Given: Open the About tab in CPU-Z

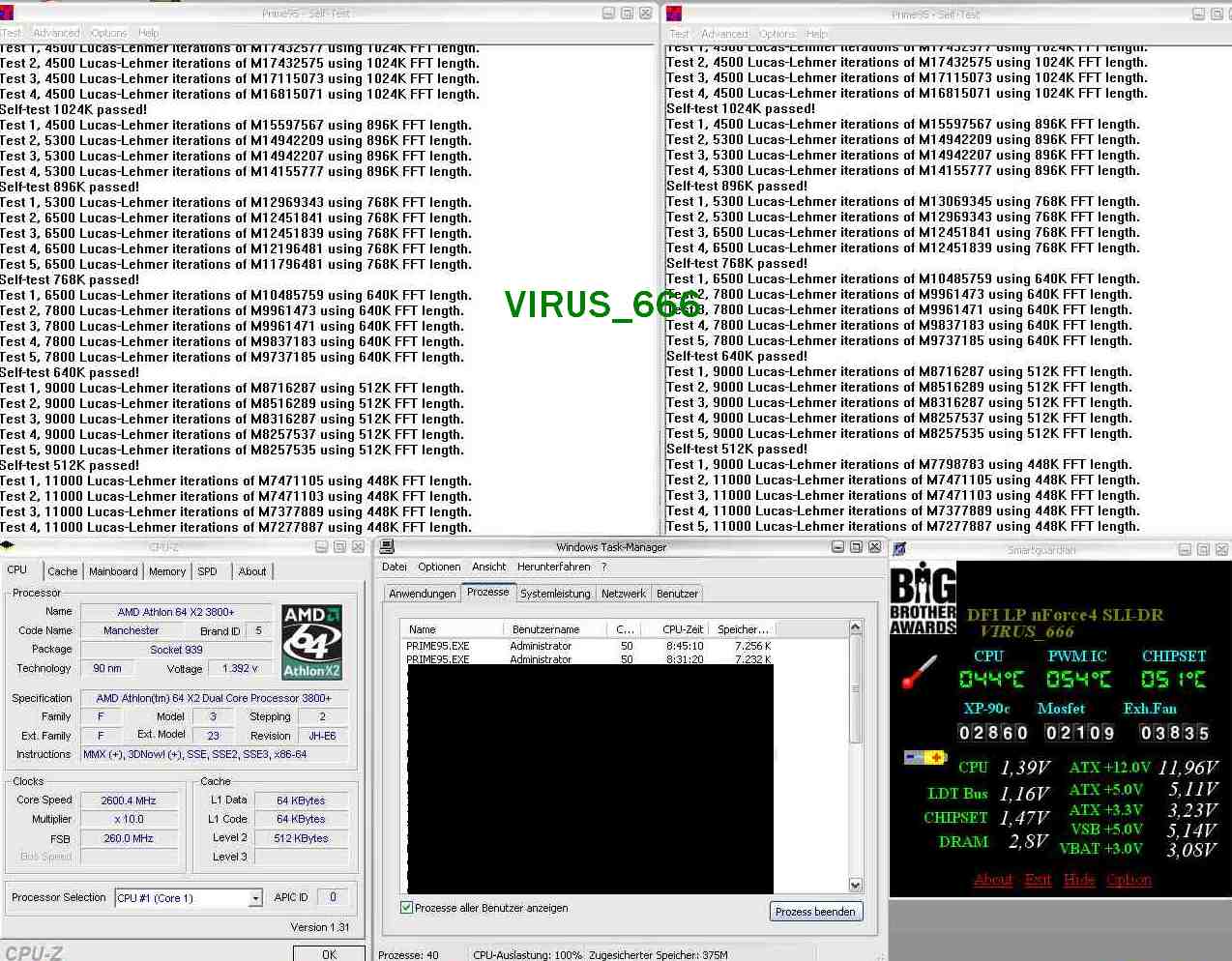Looking at the screenshot, I should [252, 571].
